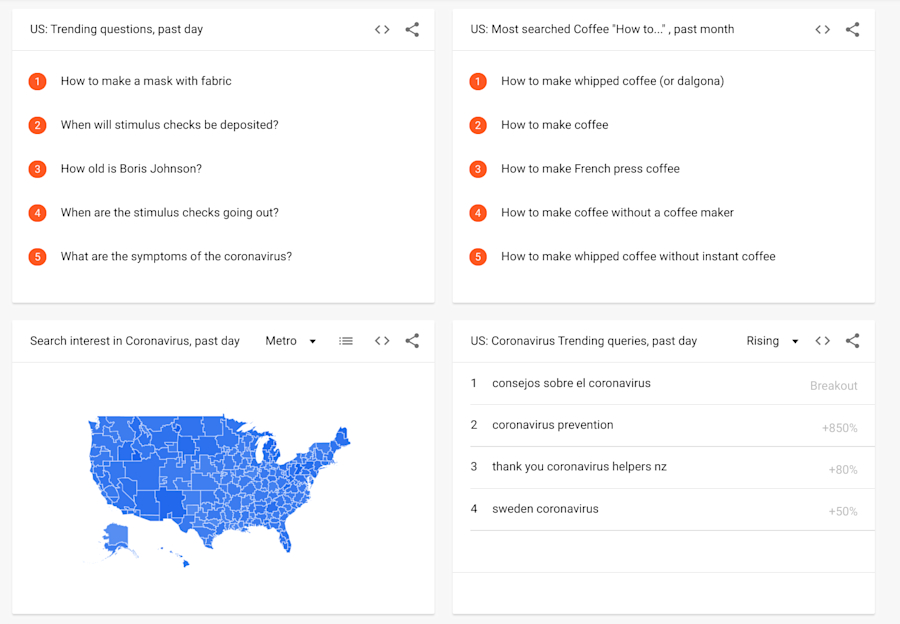Share the Most searched Coffee widget
900x624 pixels.
tap(852, 29)
